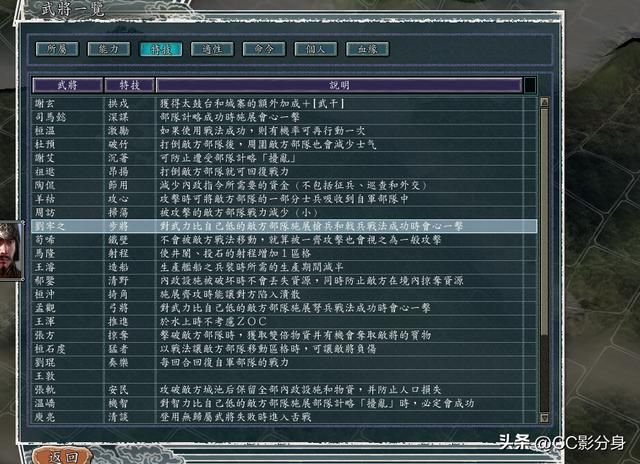Select officer 謝玄 in the list
The height and width of the screenshot is (464, 640).
click(65, 103)
